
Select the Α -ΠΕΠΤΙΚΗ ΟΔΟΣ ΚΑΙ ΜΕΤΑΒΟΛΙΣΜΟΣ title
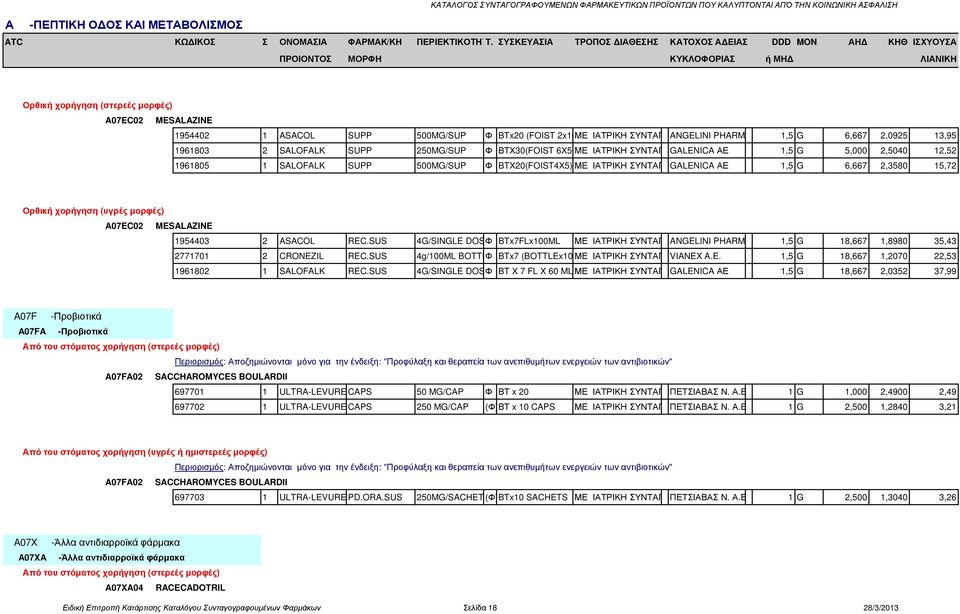pyautogui.click(x=124, y=25)
